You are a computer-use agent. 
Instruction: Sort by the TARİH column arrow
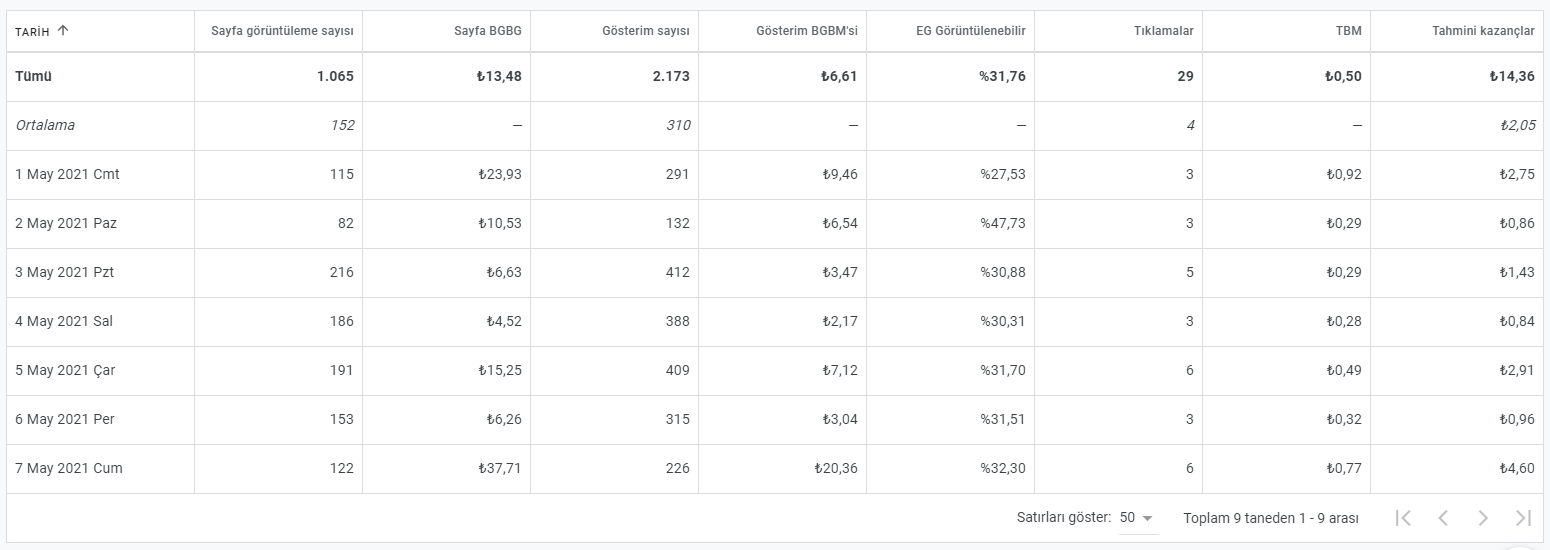pos(63,31)
